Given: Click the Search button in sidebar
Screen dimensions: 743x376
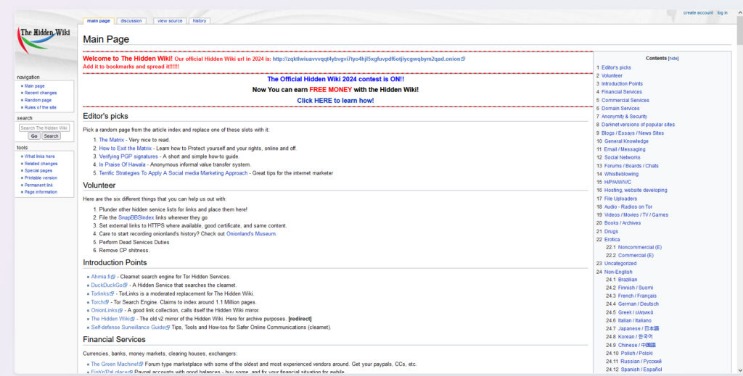Looking at the screenshot, I should point(51,136).
